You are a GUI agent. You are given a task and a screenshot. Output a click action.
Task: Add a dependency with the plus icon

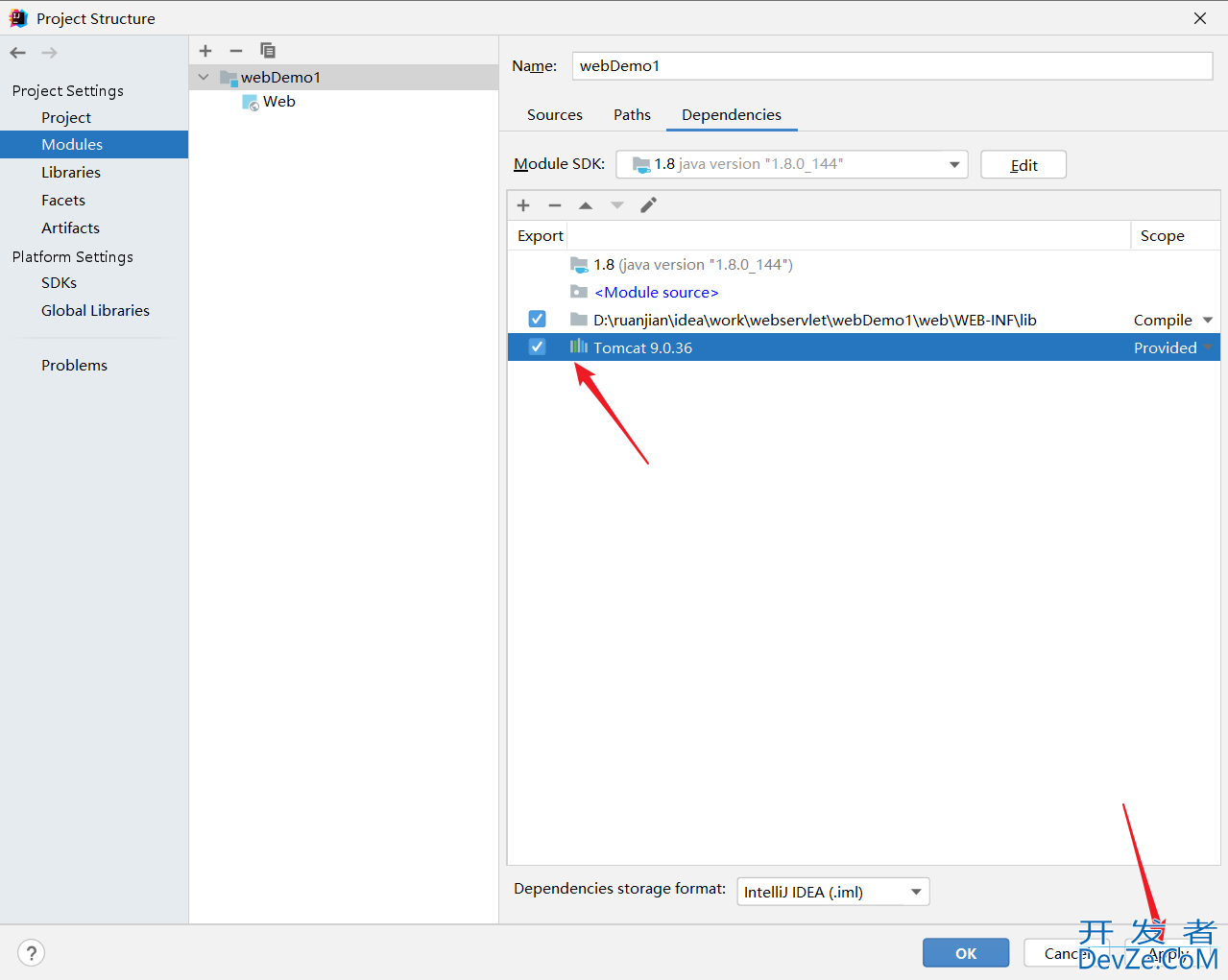[x=523, y=205]
